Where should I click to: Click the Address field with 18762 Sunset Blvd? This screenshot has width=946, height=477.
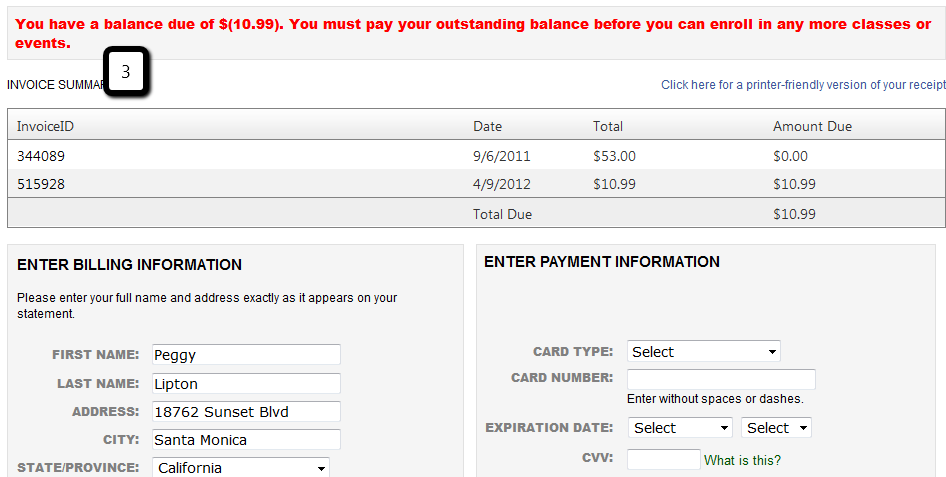(246, 412)
